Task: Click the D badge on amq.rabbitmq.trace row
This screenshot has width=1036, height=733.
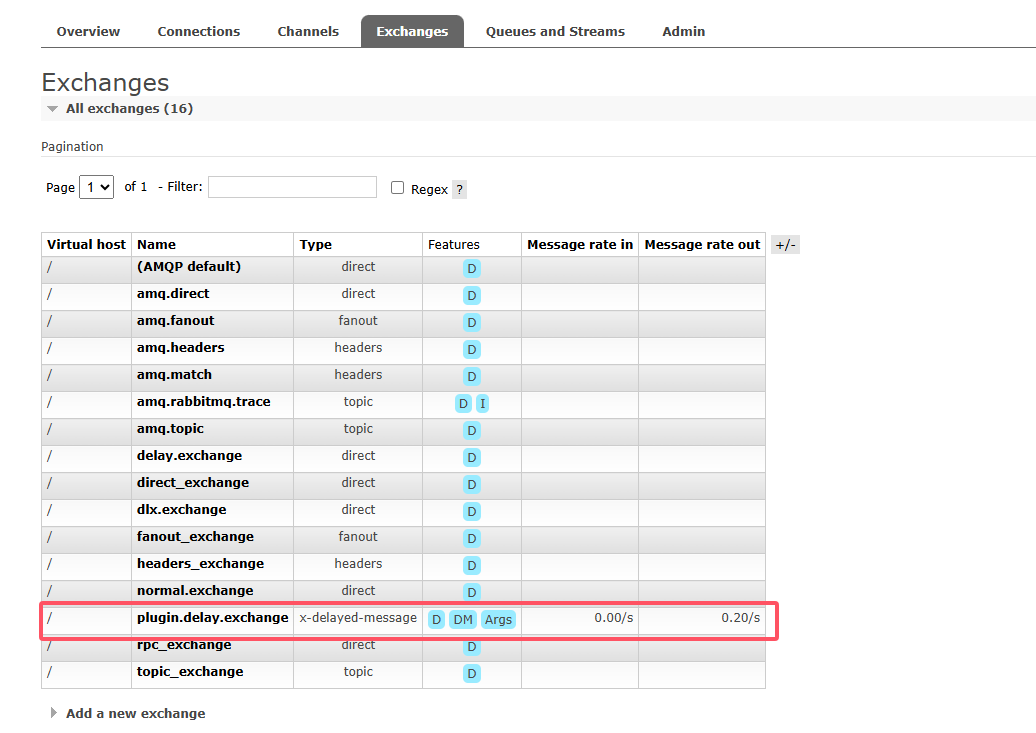Action: (463, 404)
